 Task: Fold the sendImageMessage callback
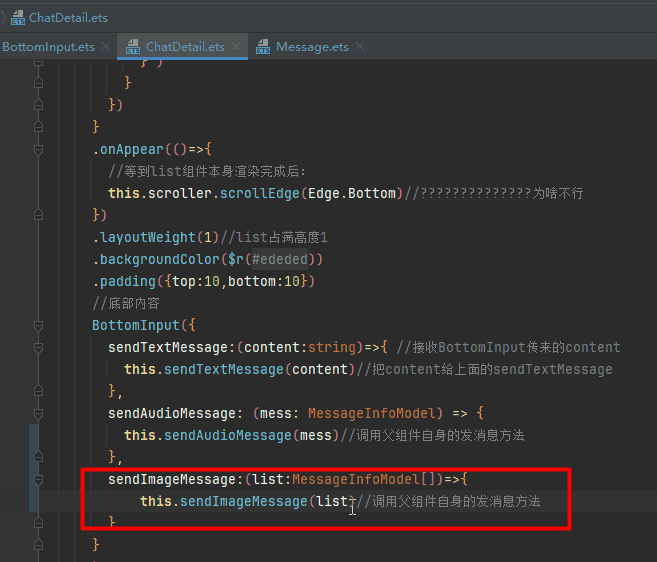(38, 479)
